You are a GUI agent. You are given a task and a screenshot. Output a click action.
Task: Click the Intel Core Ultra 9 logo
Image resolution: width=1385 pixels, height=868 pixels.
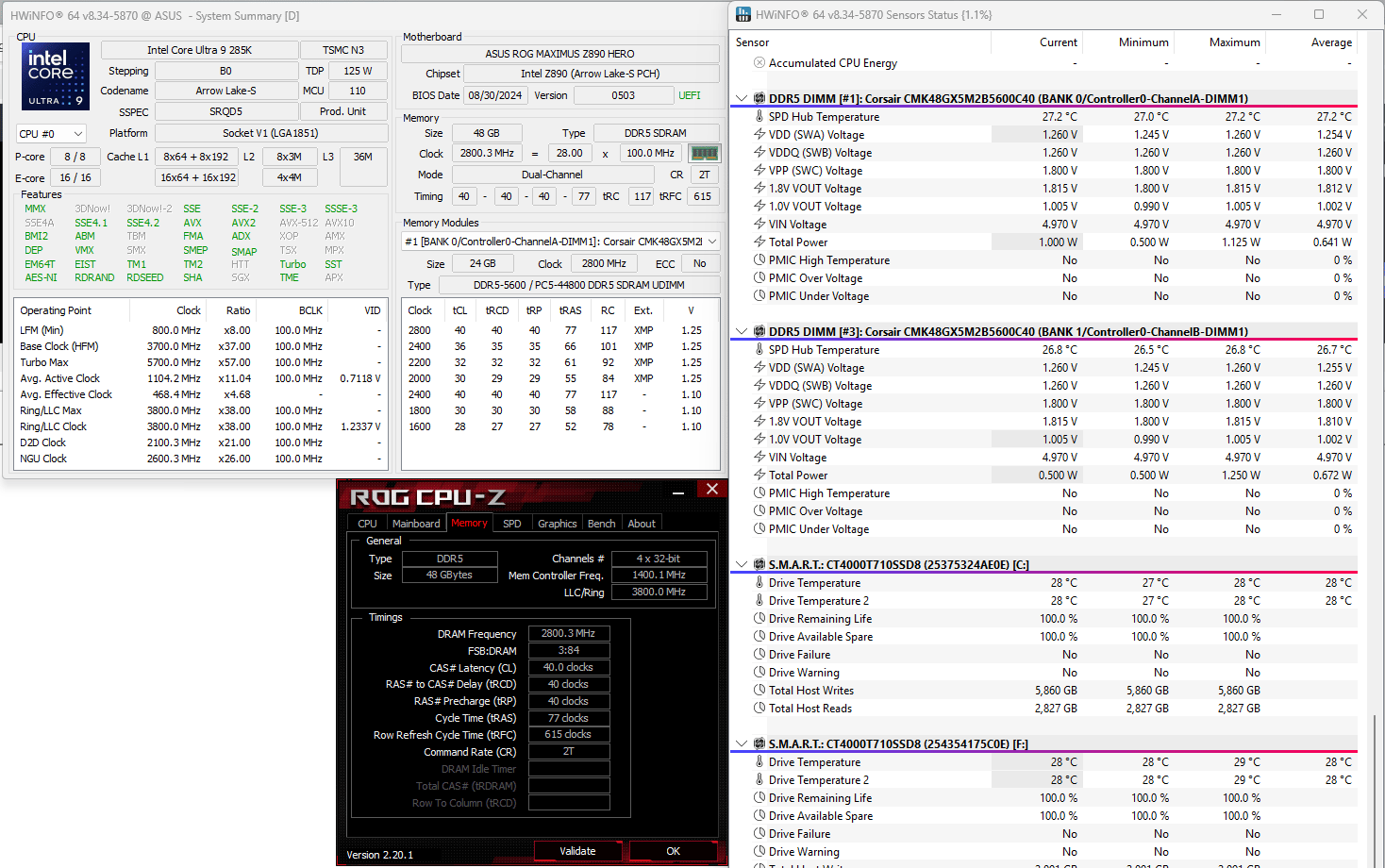pyautogui.click(x=56, y=76)
